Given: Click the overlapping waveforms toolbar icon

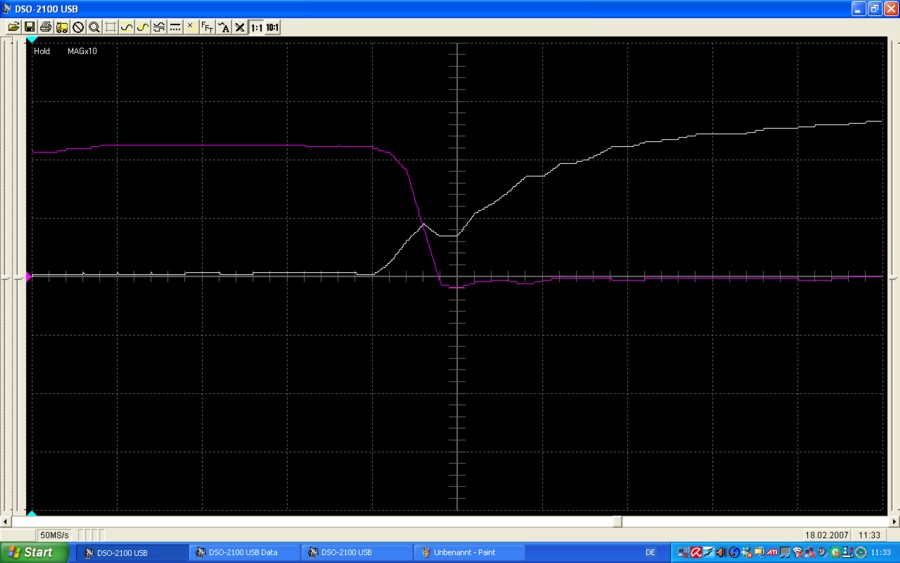Looking at the screenshot, I should 158,27.
